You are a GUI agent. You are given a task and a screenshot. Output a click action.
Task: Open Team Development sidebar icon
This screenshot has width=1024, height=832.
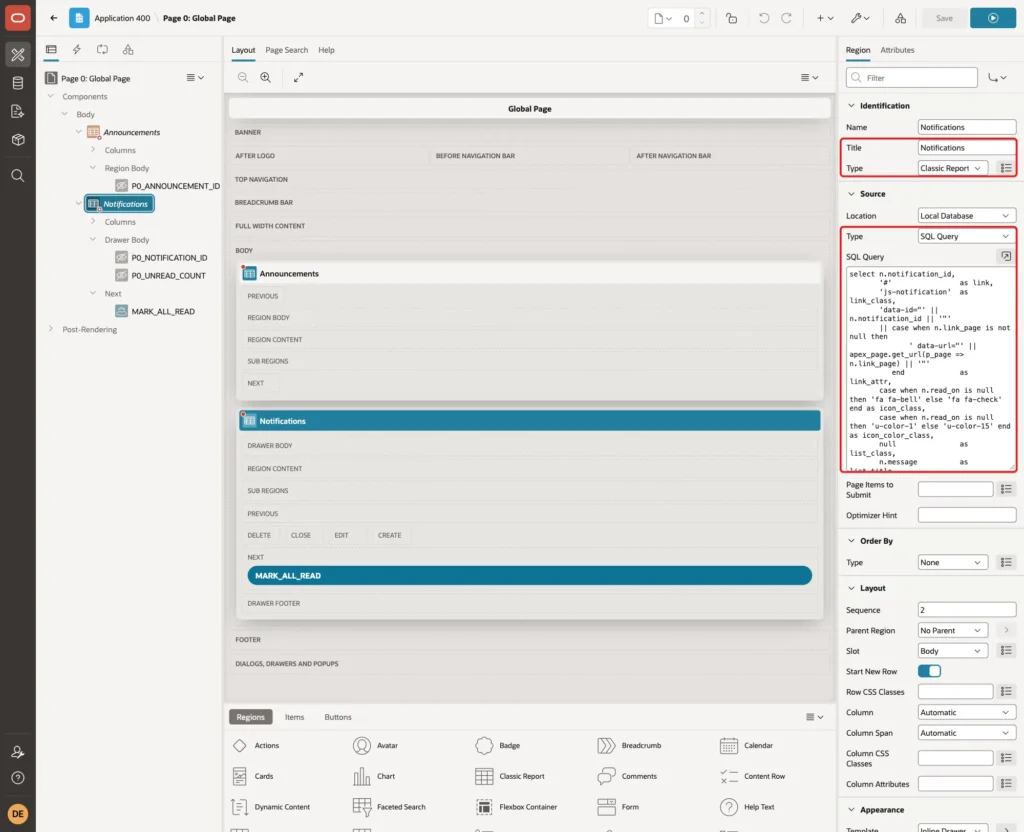click(x=18, y=112)
